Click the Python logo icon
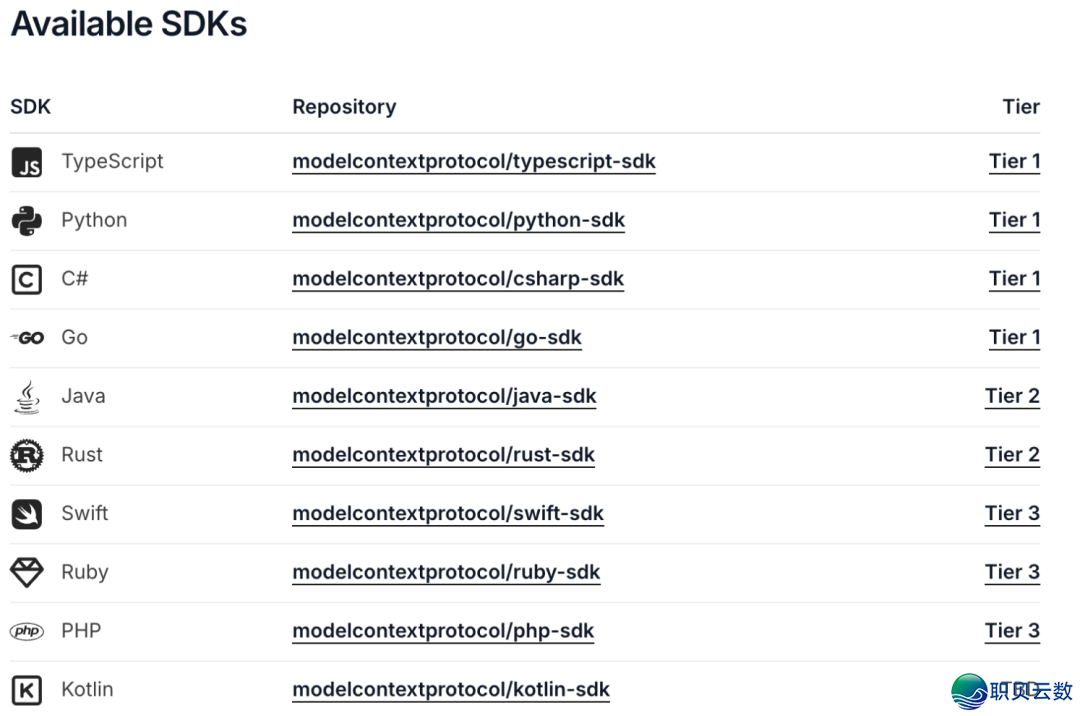 (x=27, y=221)
